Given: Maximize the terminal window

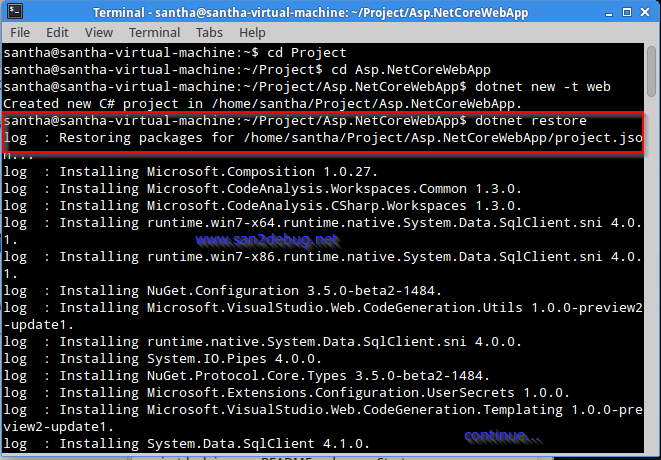Looking at the screenshot, I should 627,12.
